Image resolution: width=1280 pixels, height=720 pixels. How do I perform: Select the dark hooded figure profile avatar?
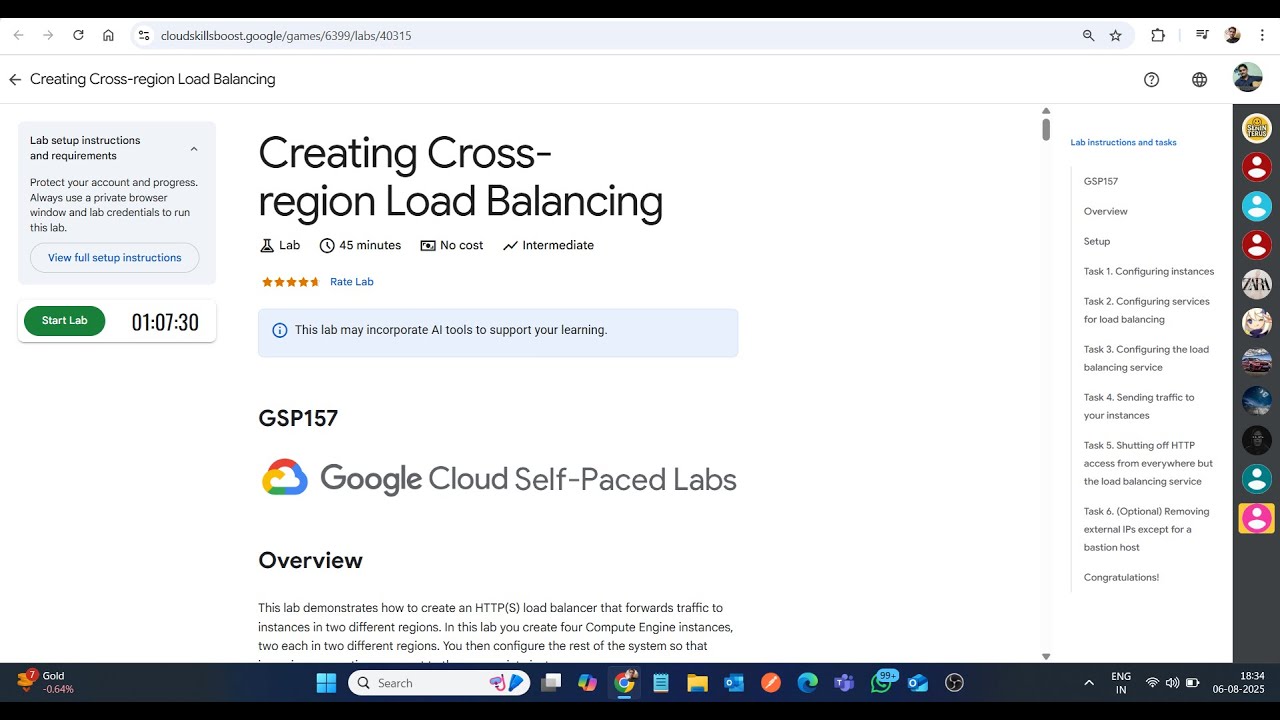pos(1256,440)
